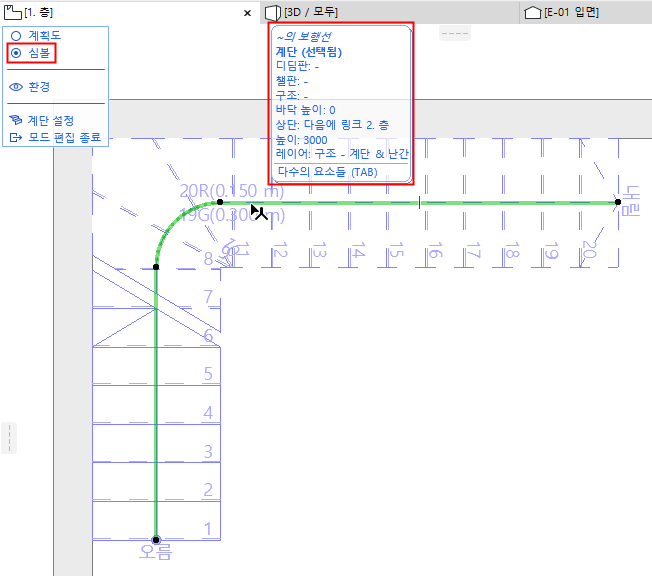The width and height of the screenshot is (652, 576).
Task: Click the stair settings icon beside 계단 설정
Action: point(16,120)
